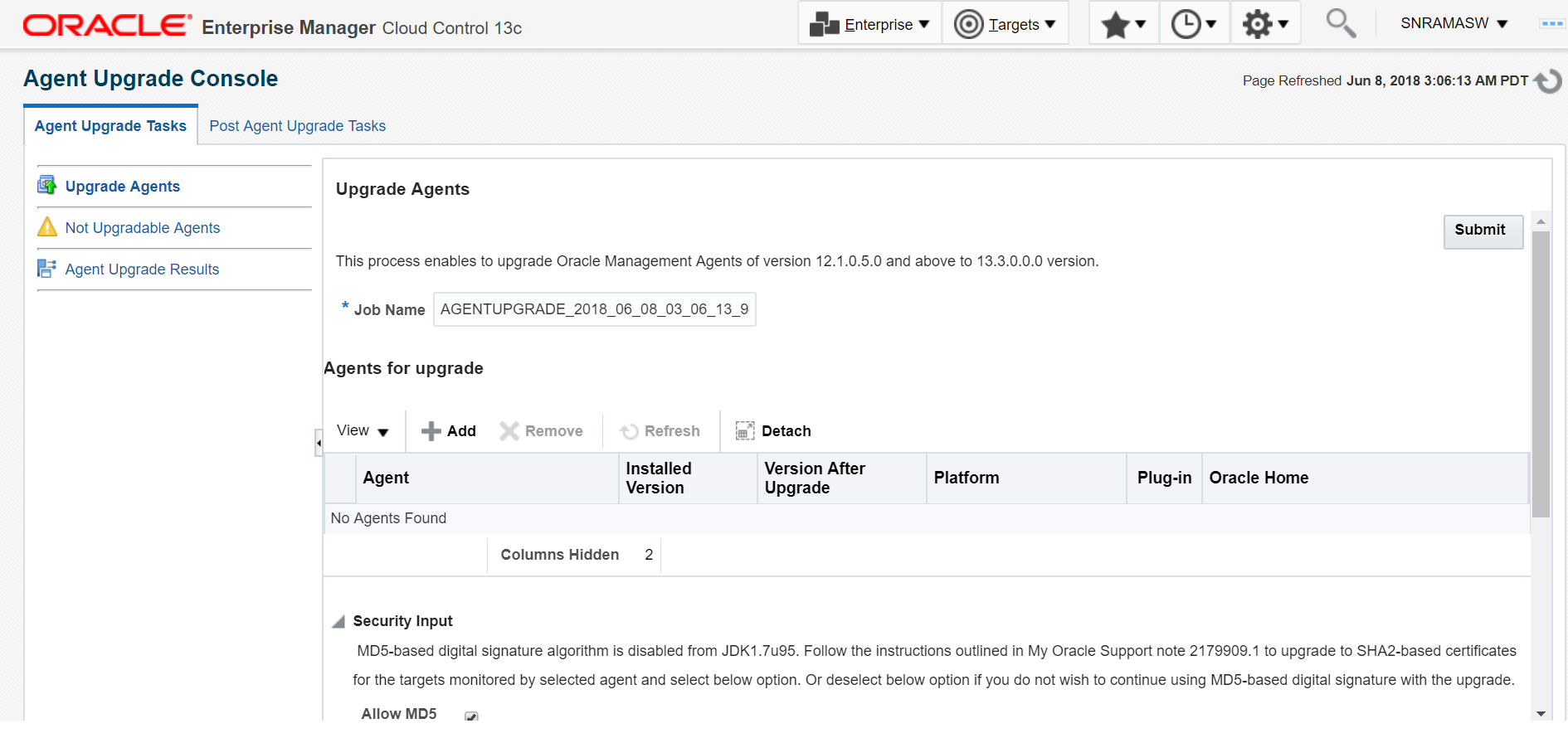This screenshot has height=738, width=1568.
Task: Click the 'No Agents Found' text
Action: (x=388, y=518)
